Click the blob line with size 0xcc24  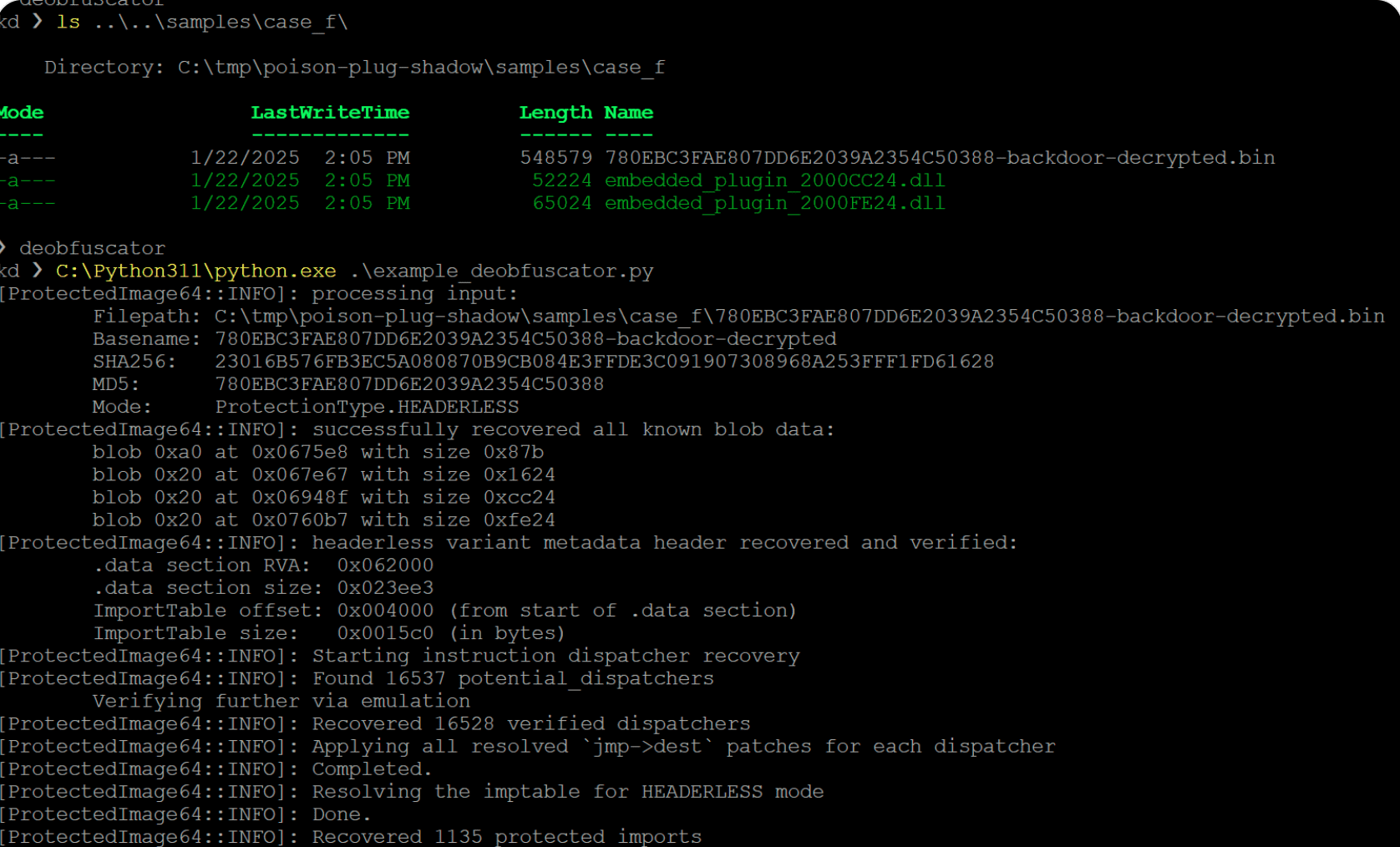(x=323, y=497)
